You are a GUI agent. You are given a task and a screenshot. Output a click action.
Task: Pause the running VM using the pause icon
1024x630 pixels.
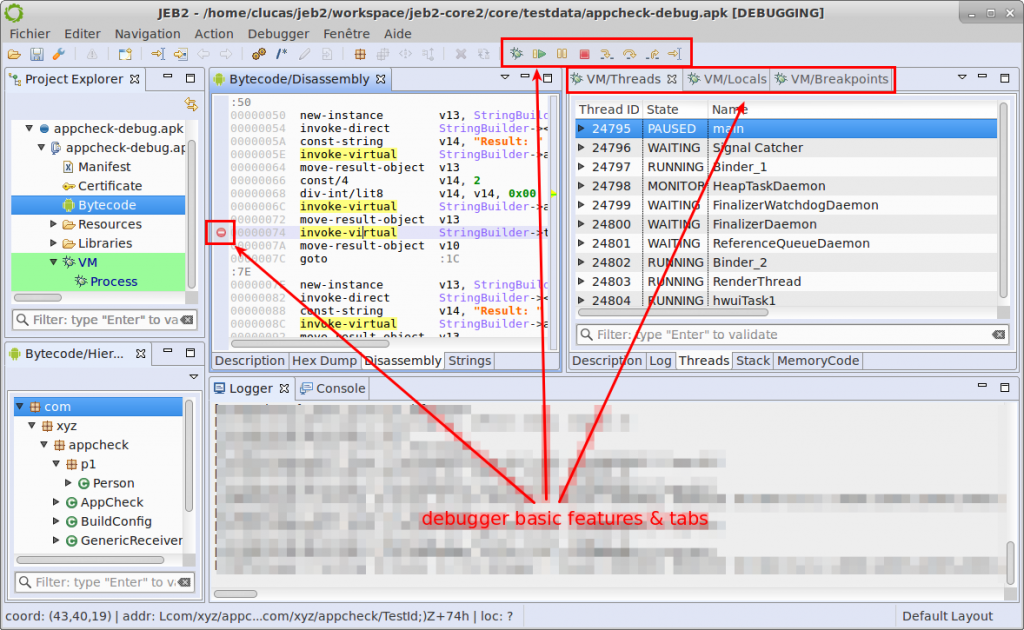tap(561, 53)
